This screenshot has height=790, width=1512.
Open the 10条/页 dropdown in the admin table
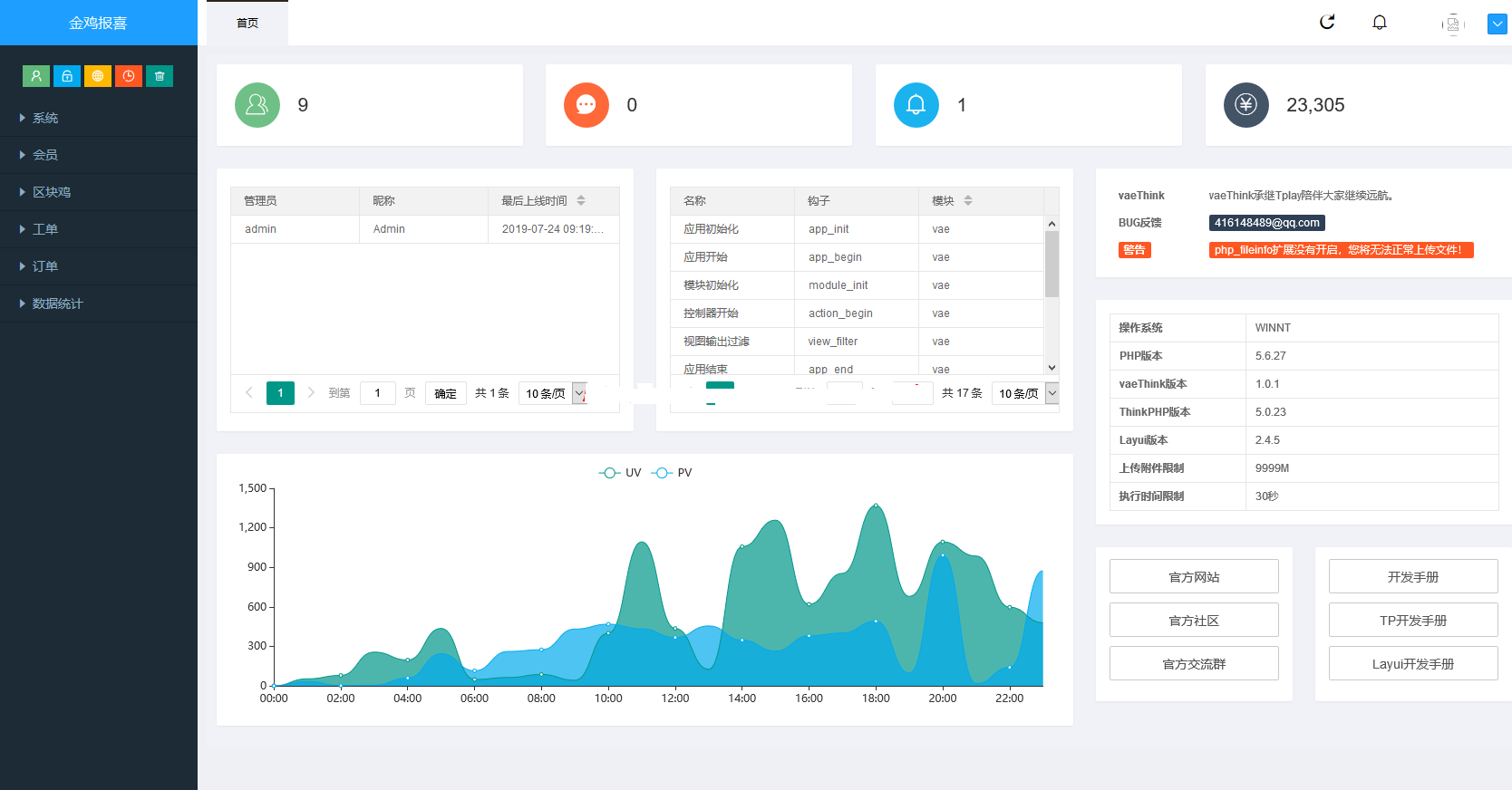pyautogui.click(x=553, y=393)
